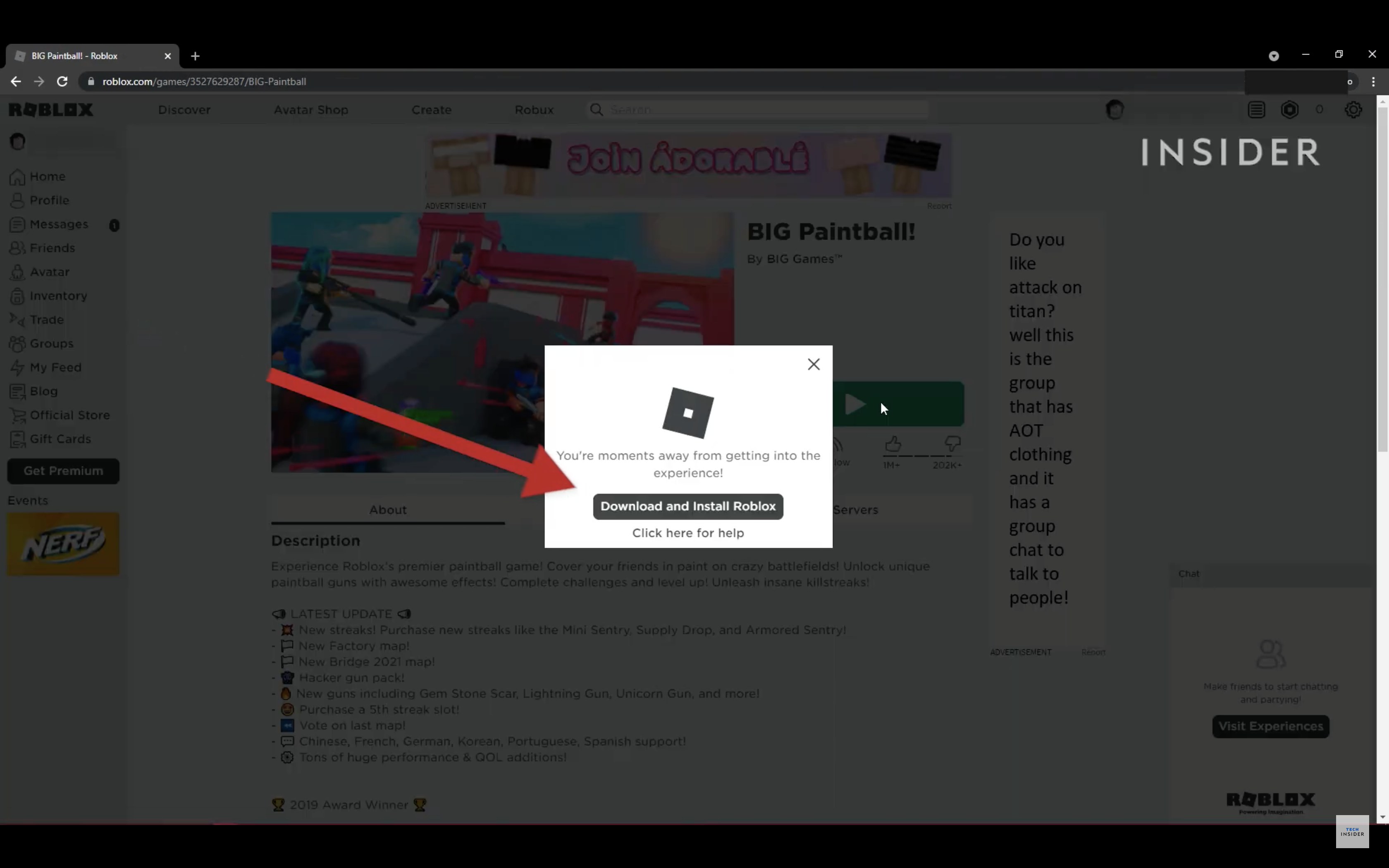Toggle the dislike button for BIG Paintball

(x=951, y=444)
